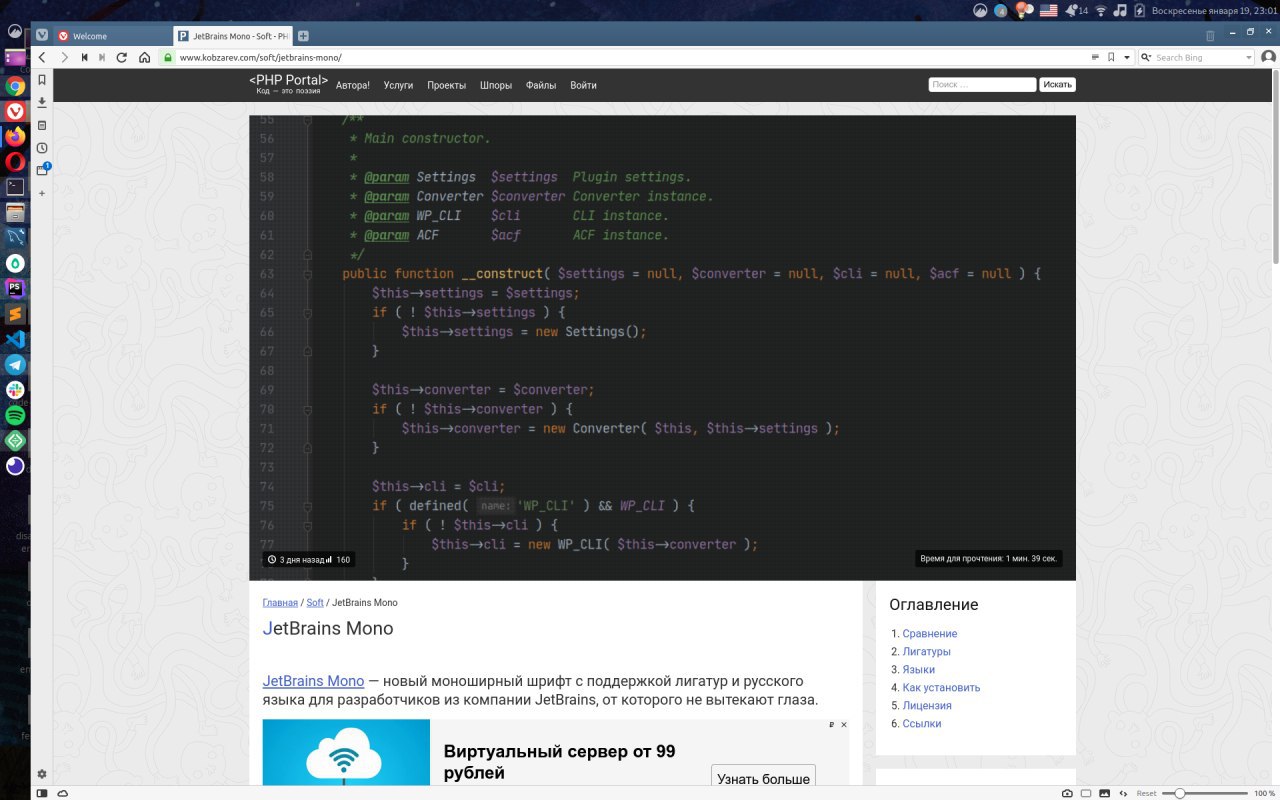Image resolution: width=1280 pixels, height=800 pixels.
Task: Open the address bar history dropdown
Action: (1125, 58)
